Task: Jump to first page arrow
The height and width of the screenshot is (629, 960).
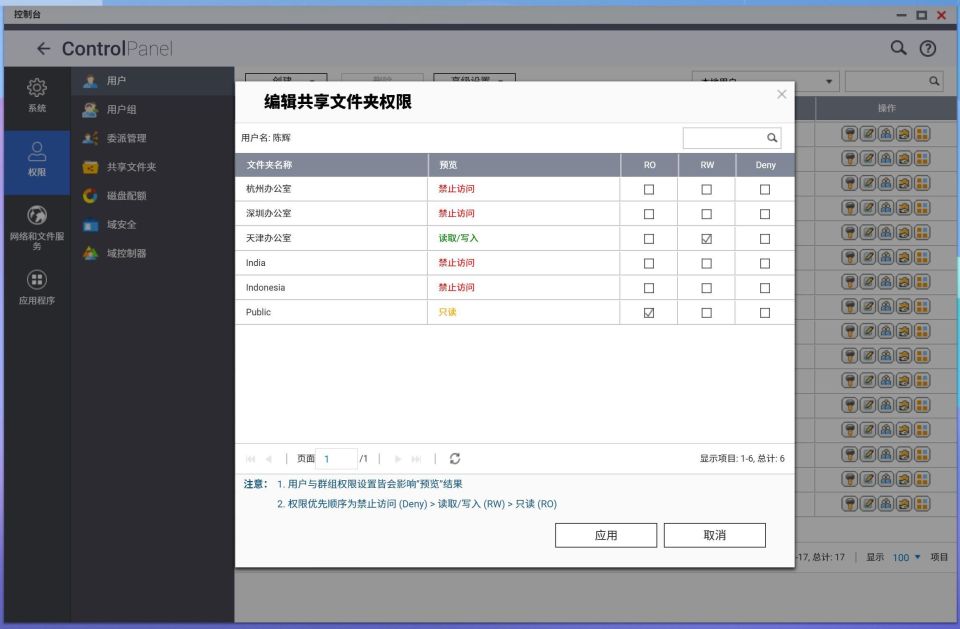Action: coord(250,459)
